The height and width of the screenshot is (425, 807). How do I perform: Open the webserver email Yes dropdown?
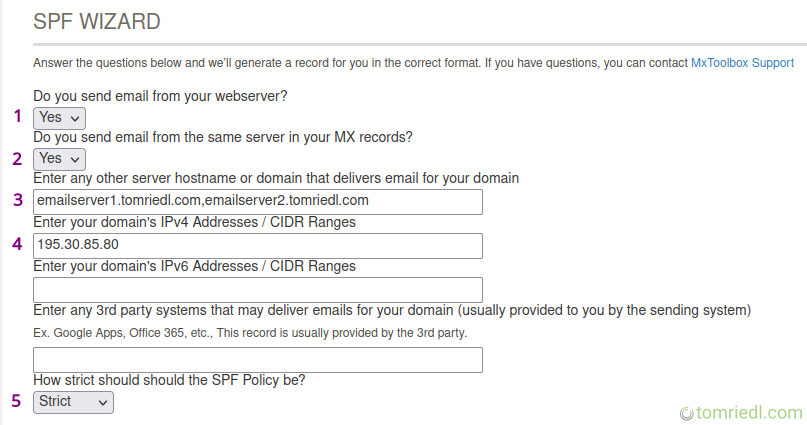59,117
